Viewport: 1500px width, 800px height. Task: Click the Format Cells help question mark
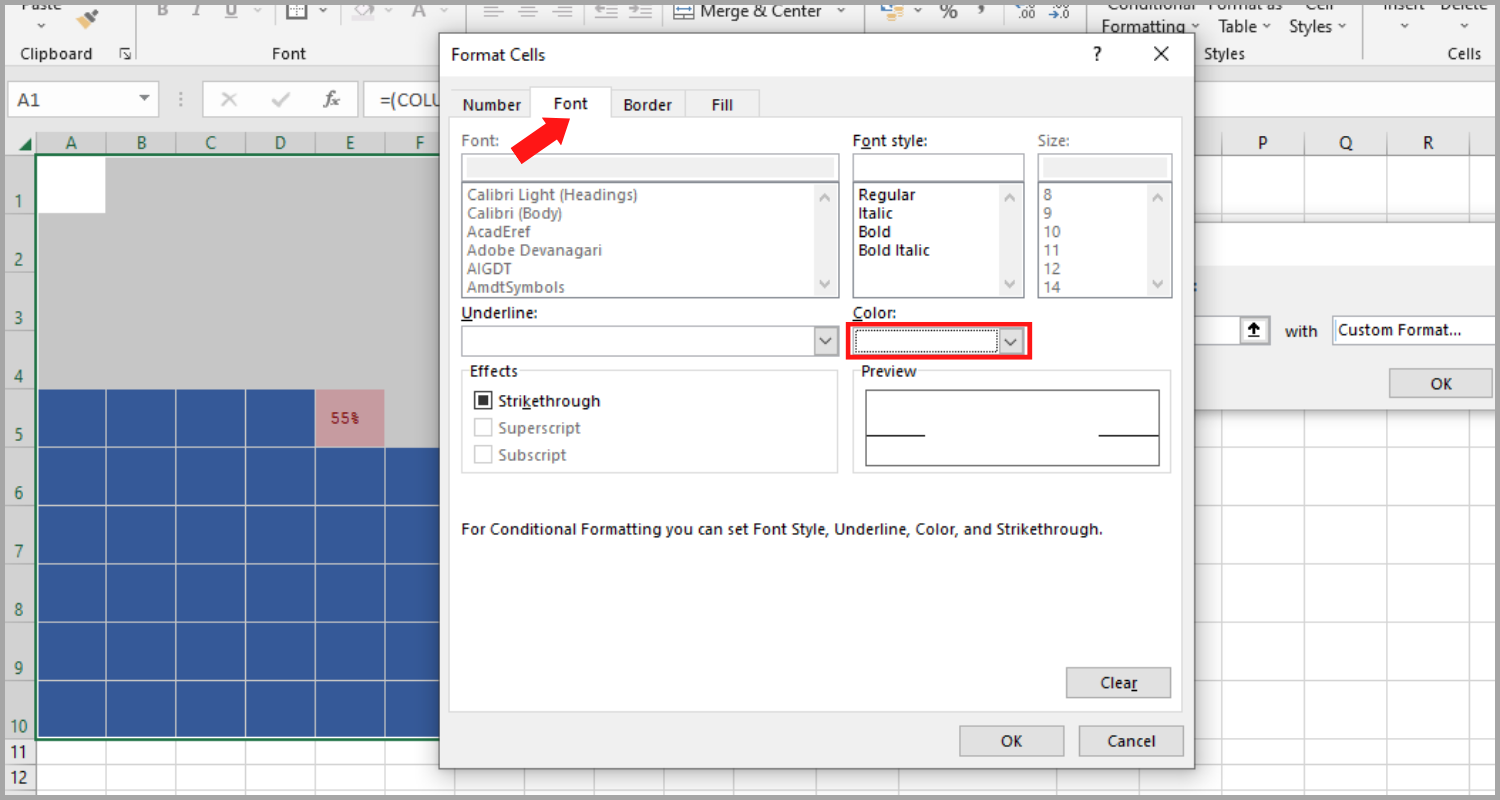(x=1097, y=54)
